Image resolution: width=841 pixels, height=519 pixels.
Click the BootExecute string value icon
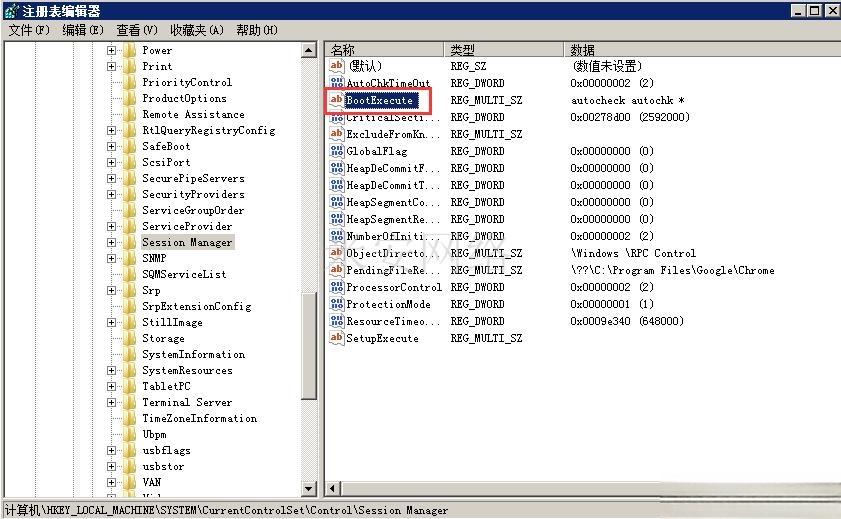pyautogui.click(x=337, y=100)
